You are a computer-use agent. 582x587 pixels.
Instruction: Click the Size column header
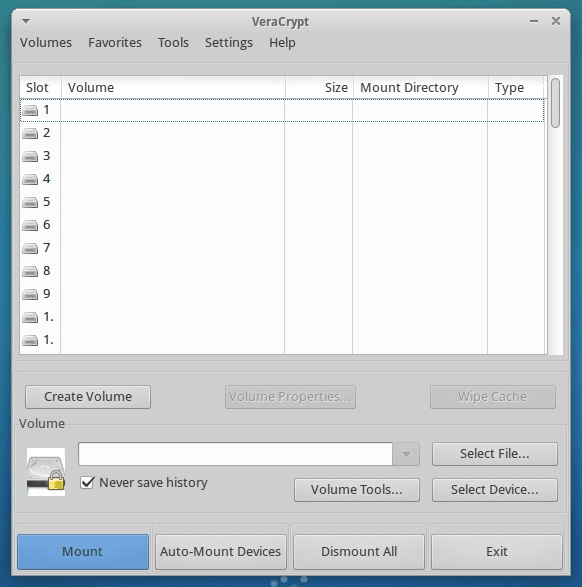319,88
